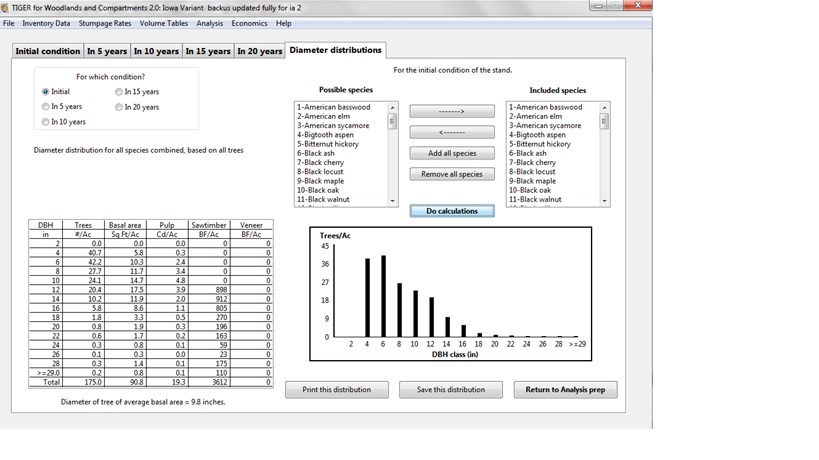This screenshot has width=819, height=460.
Task: Click Return to Analysis prep button
Action: pos(565,389)
